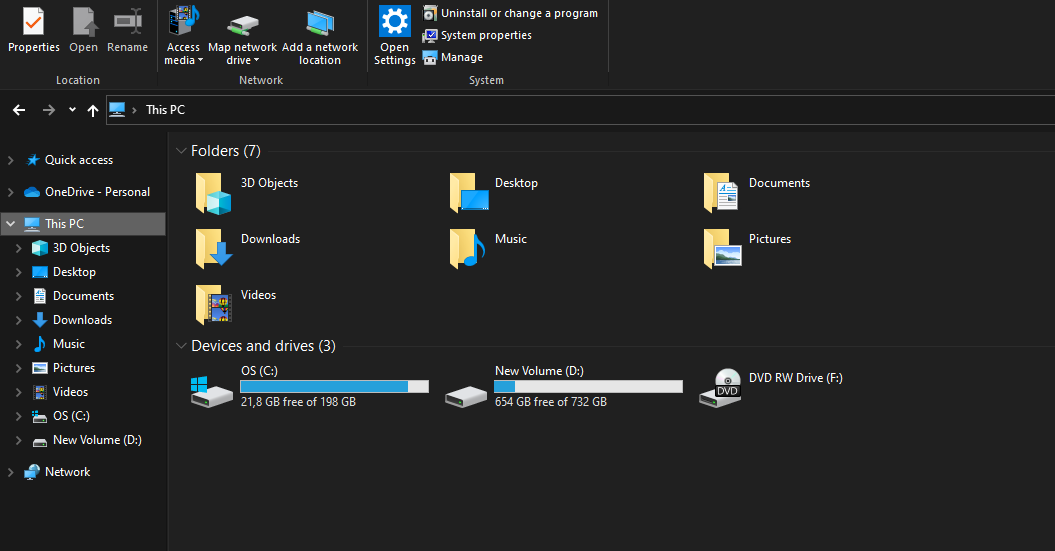Click the Music folder label
Viewport: 1055px width, 551px height.
511,239
